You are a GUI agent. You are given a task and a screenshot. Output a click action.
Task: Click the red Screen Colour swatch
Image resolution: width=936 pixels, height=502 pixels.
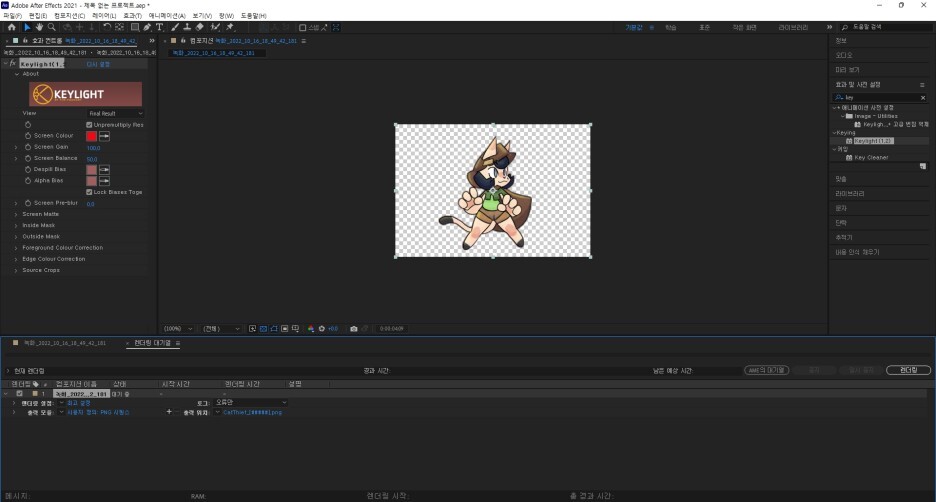click(x=91, y=137)
